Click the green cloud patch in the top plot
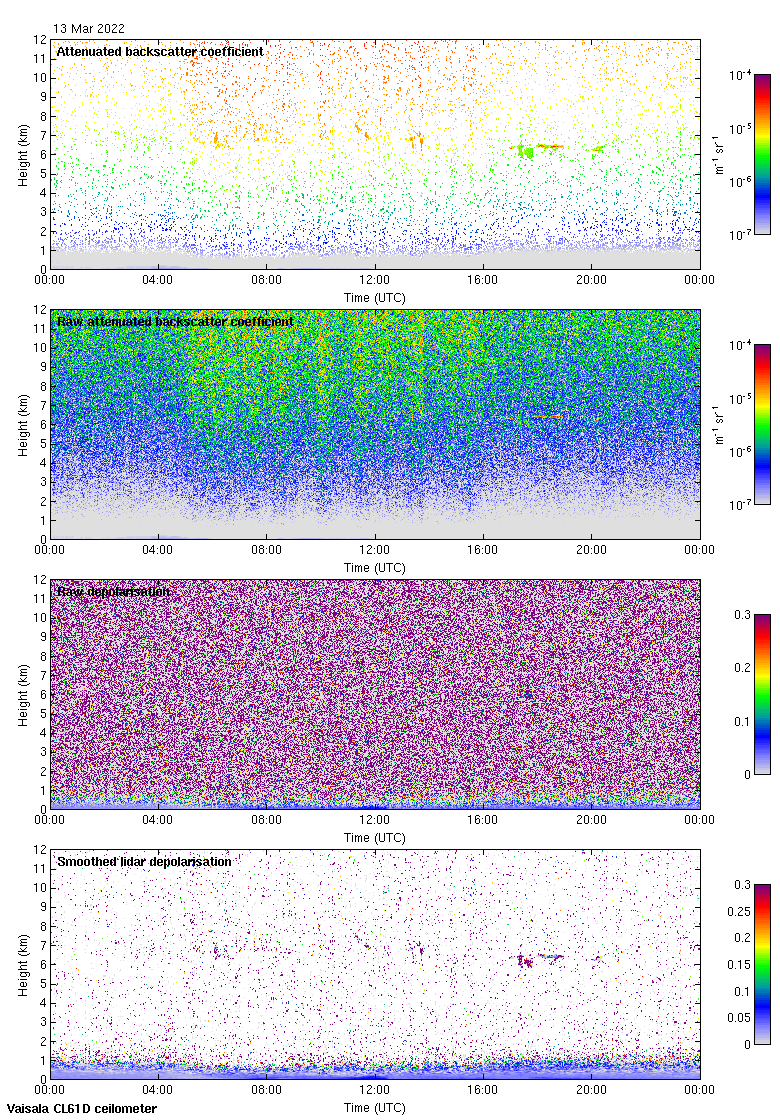 525,151
